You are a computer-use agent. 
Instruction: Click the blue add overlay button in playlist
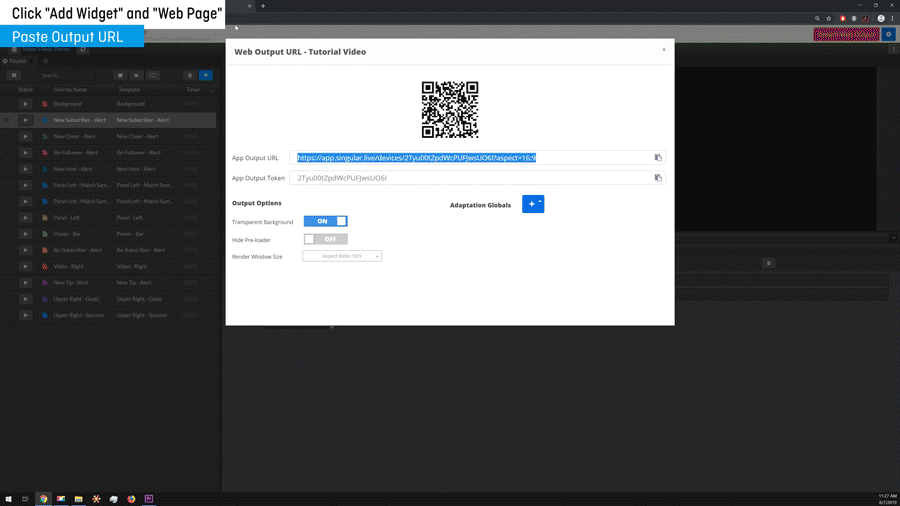click(x=205, y=75)
